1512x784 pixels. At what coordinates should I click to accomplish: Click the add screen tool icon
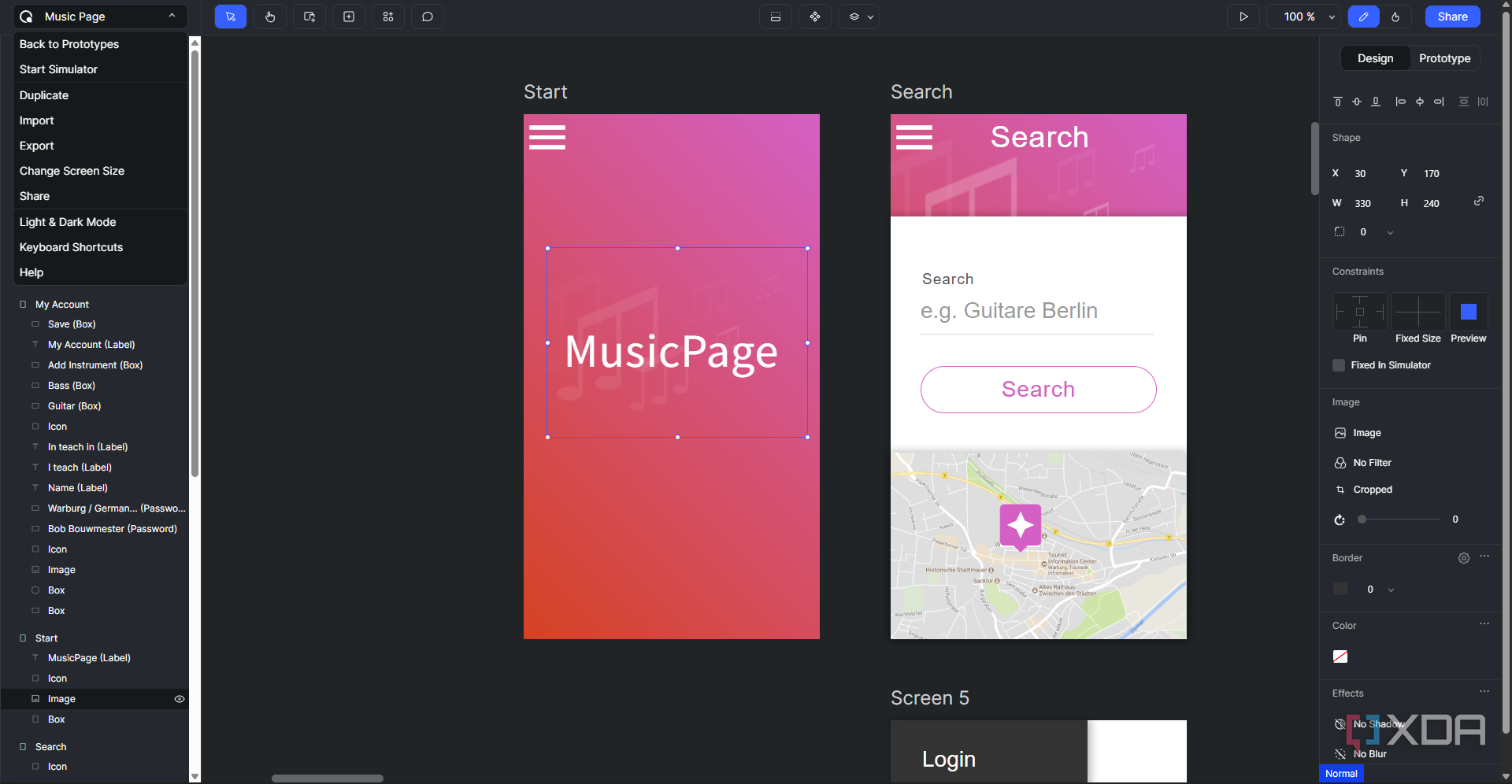click(x=309, y=17)
